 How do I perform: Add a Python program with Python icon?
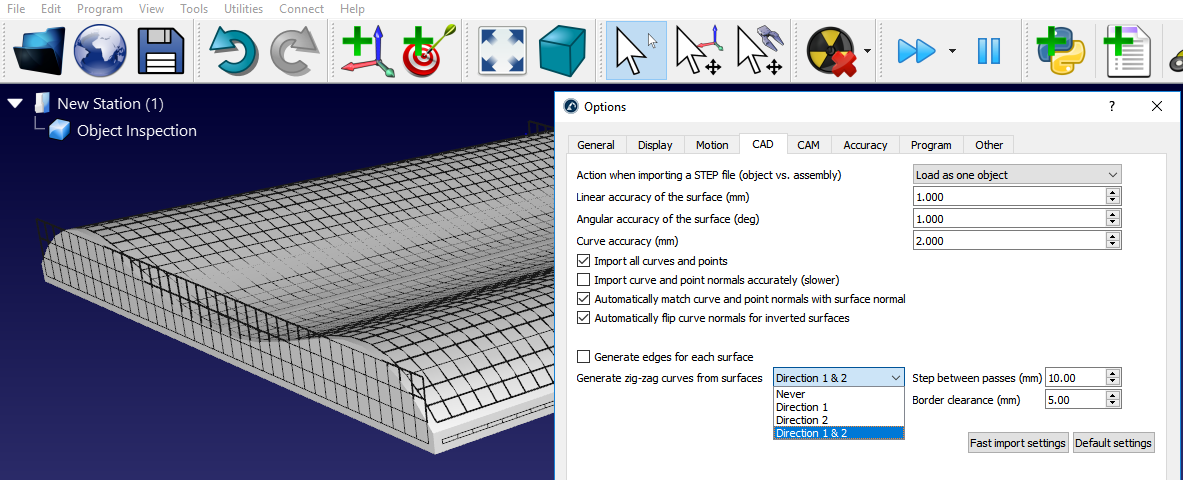point(1061,50)
